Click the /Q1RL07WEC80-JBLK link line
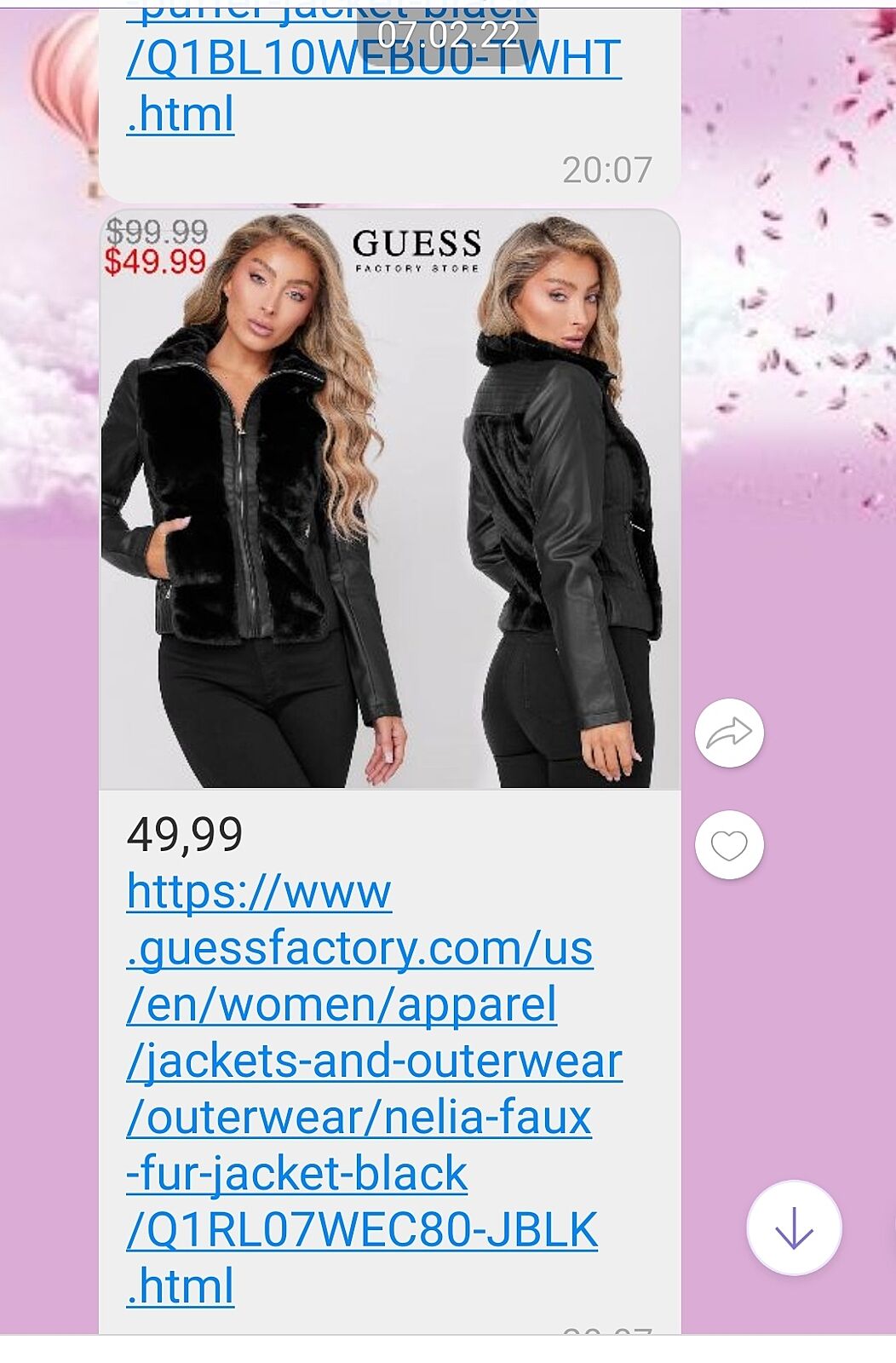 362,1229
